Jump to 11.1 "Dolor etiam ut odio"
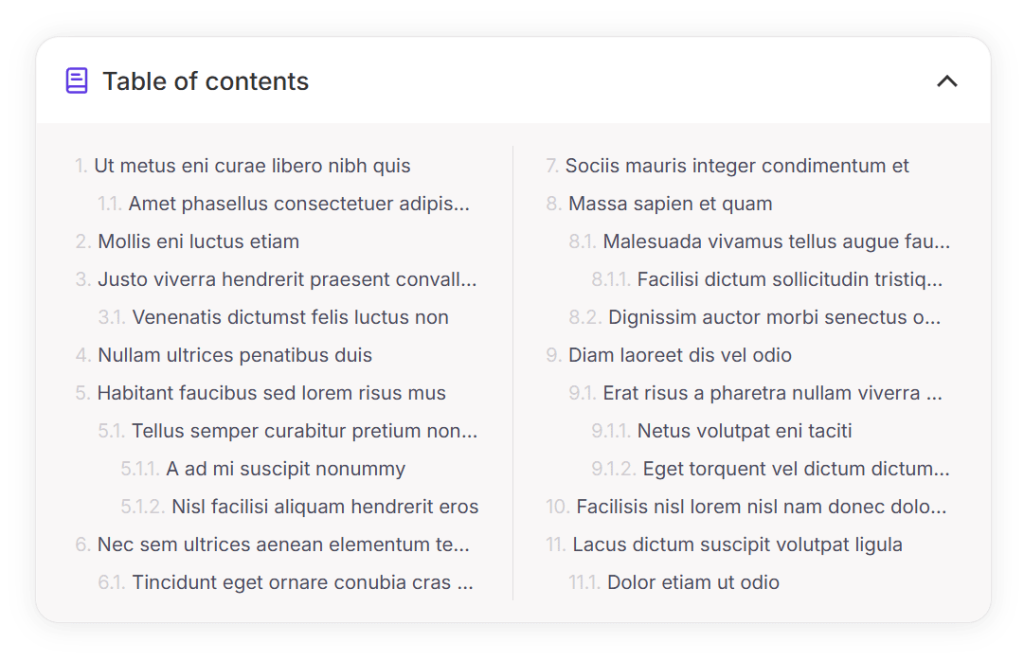1024x660 pixels. (x=693, y=583)
